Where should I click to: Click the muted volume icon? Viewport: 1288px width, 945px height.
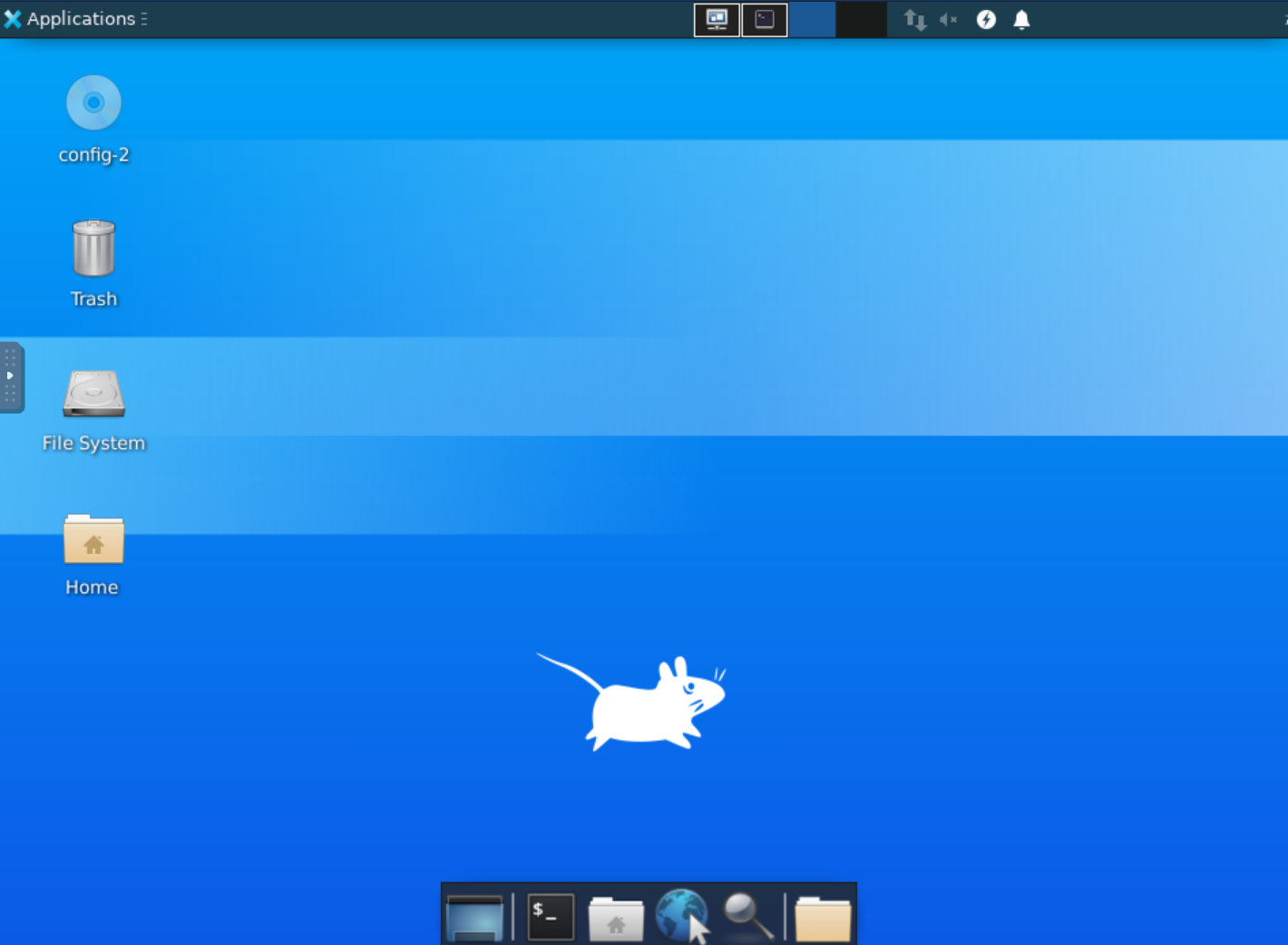click(949, 20)
